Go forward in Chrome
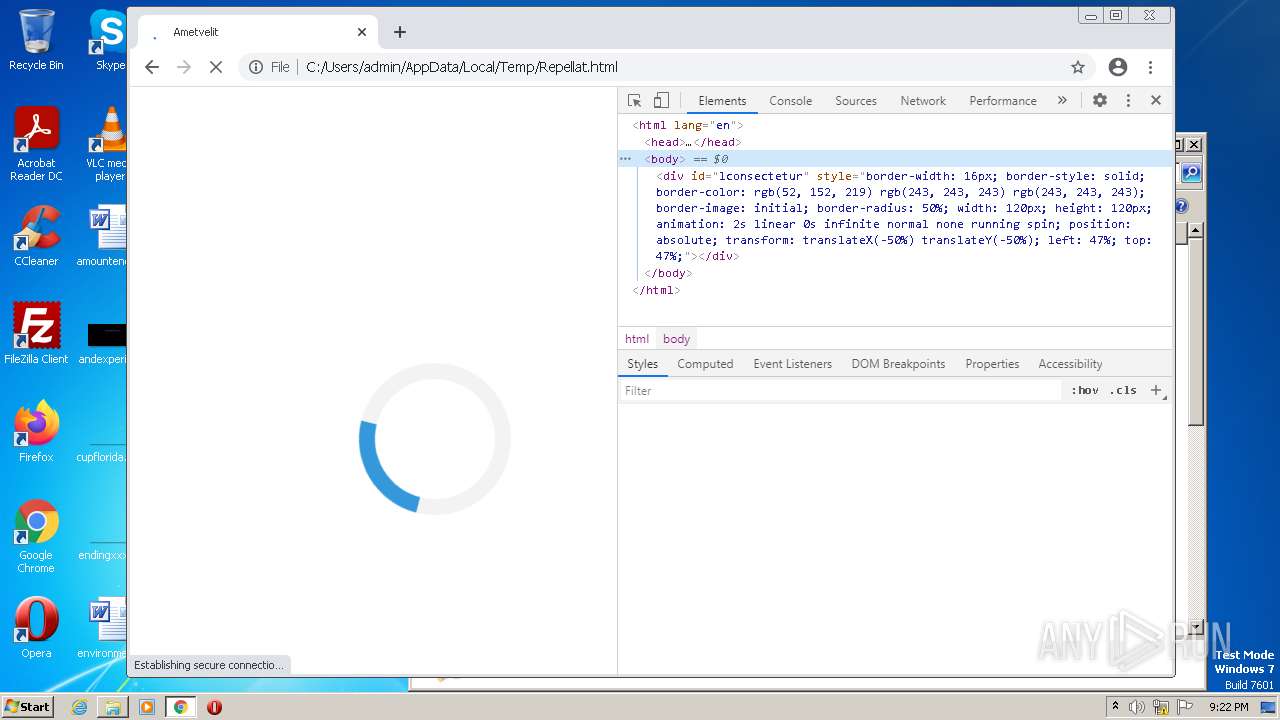 pyautogui.click(x=184, y=67)
